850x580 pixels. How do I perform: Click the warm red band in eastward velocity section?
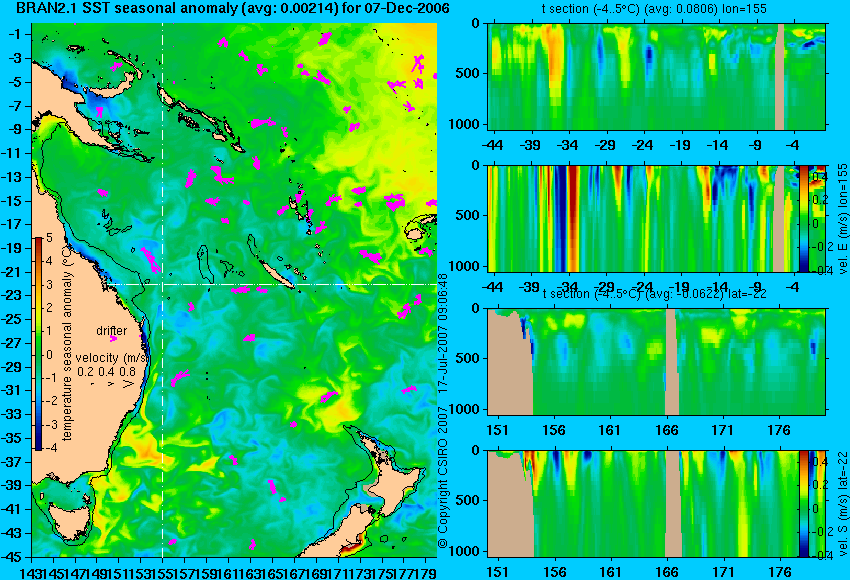pos(572,218)
